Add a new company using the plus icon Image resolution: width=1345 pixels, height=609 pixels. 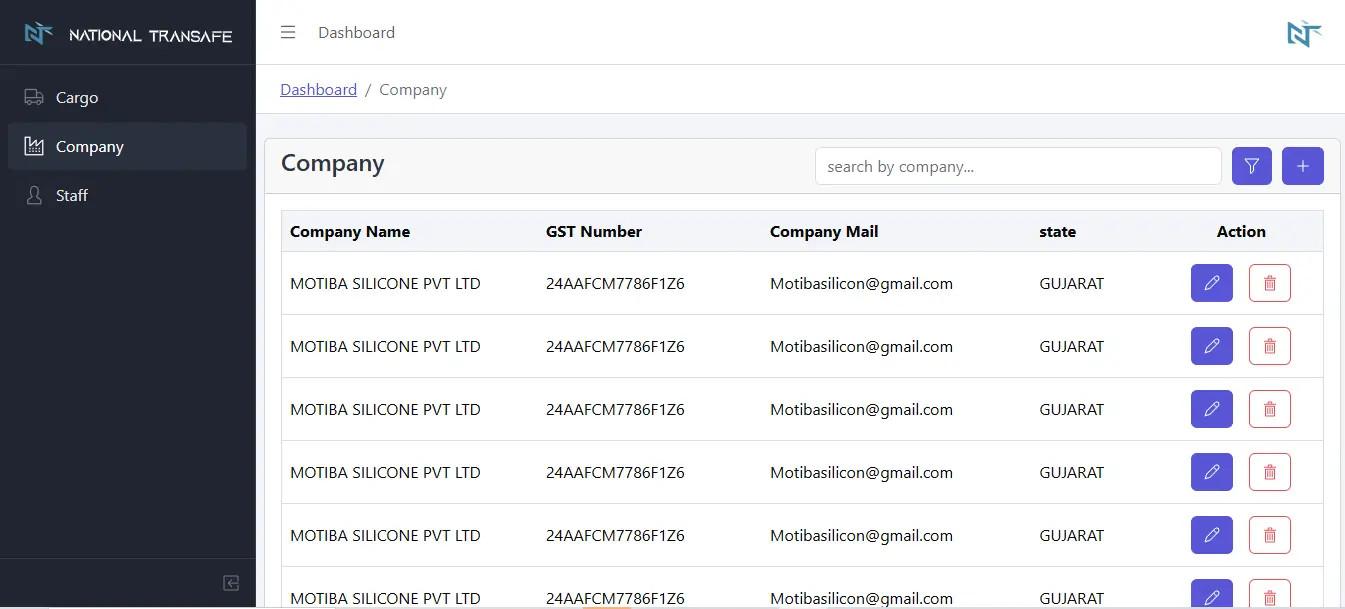coord(1302,165)
